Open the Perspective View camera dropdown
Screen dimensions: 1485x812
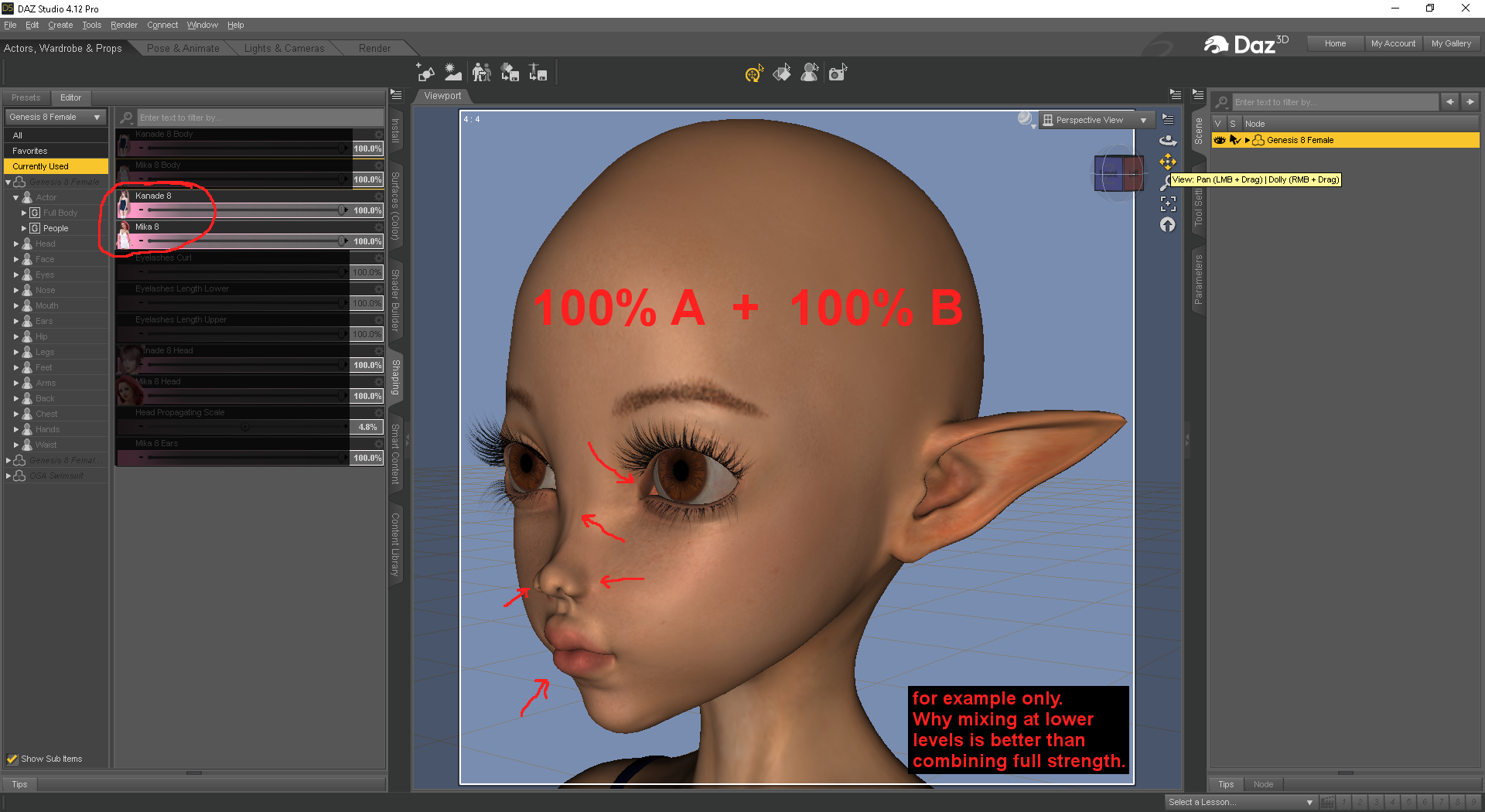click(x=1096, y=120)
